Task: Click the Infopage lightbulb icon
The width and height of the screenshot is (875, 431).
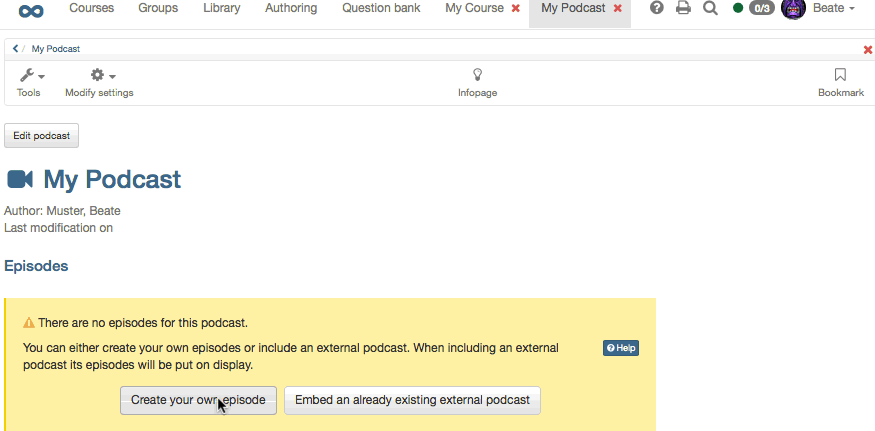Action: [x=477, y=75]
